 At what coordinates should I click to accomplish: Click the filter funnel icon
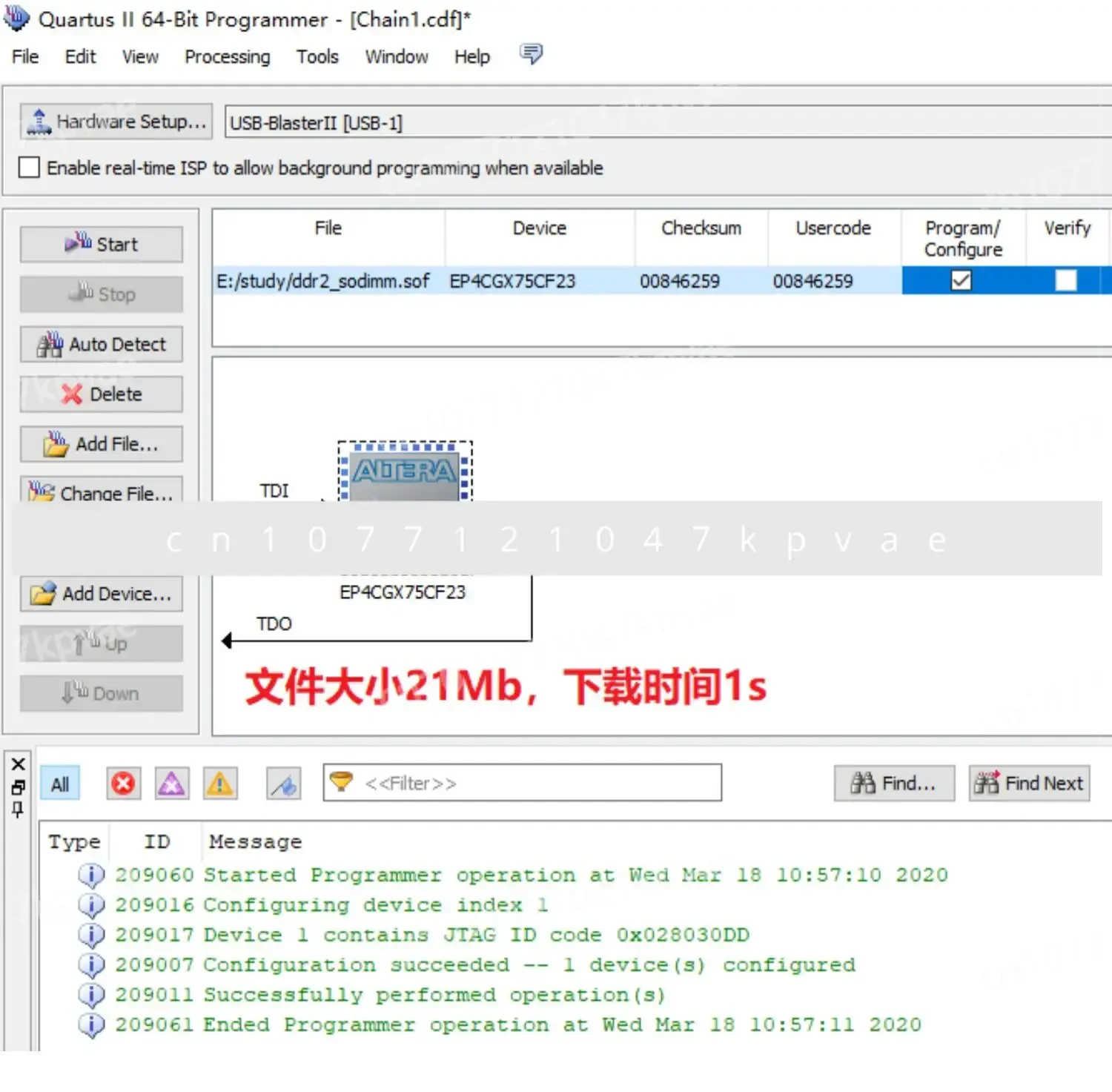pos(341,781)
